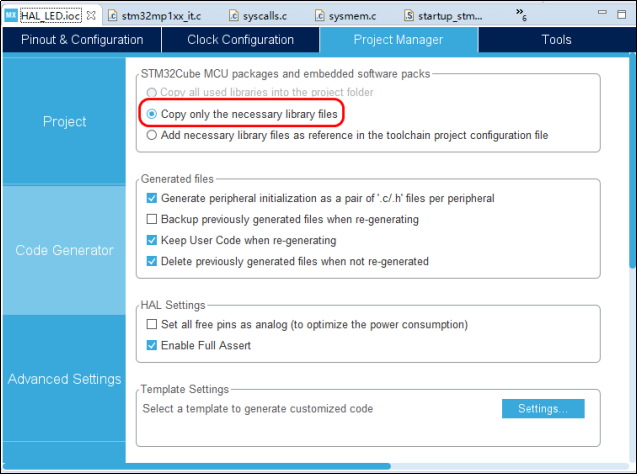Viewport: 638px width, 475px height.
Task: Open the Project section in sidebar
Action: (64, 121)
